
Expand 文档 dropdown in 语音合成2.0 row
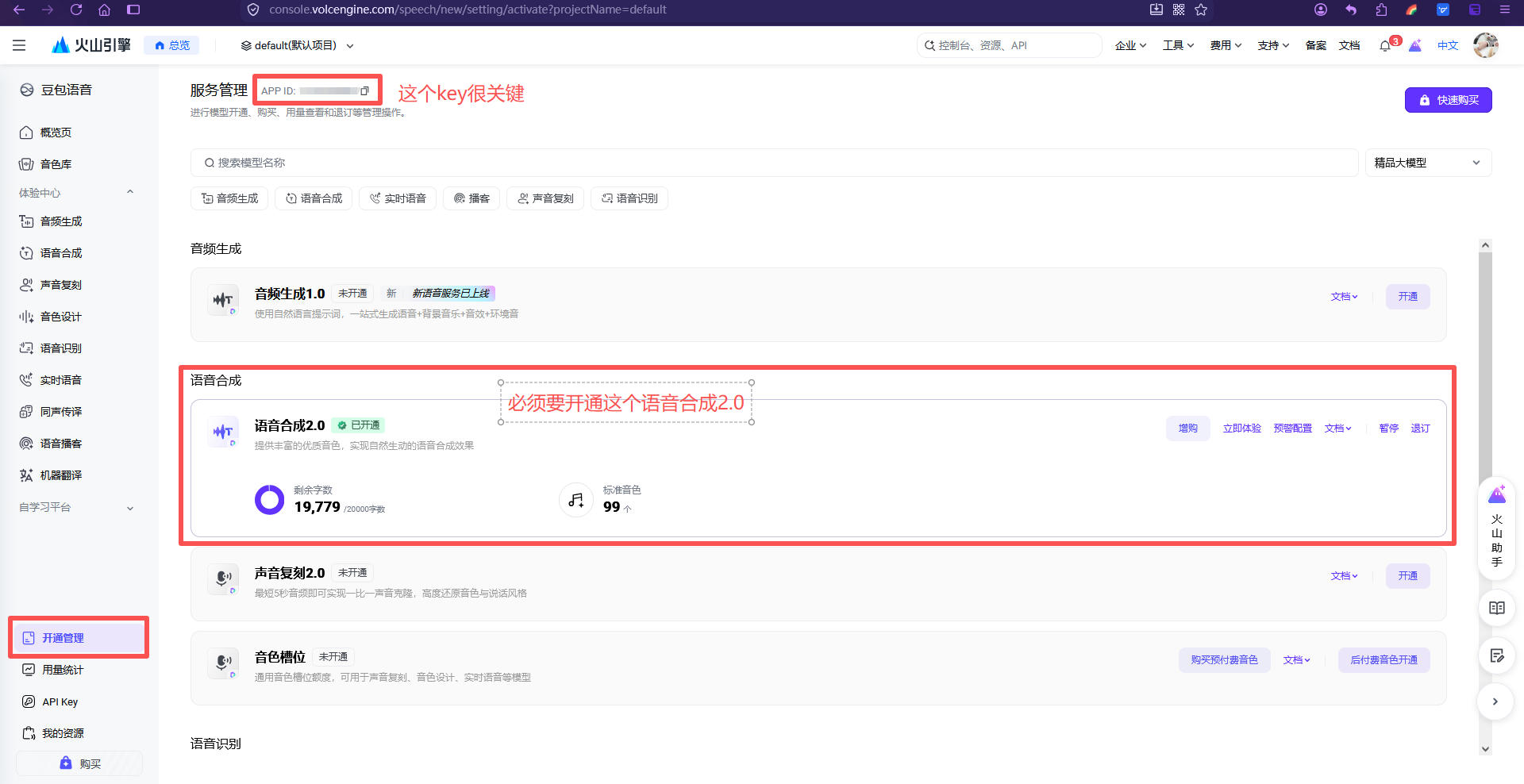(1337, 429)
